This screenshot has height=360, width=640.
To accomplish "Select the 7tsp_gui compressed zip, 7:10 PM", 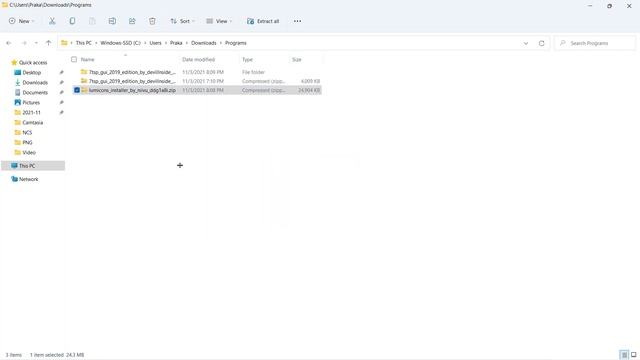I will (x=197, y=81).
